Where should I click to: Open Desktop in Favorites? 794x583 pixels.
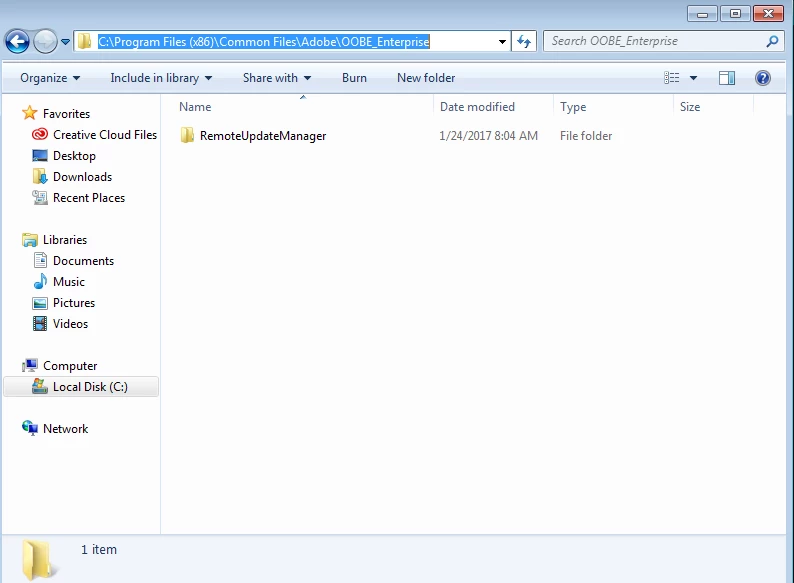(74, 156)
